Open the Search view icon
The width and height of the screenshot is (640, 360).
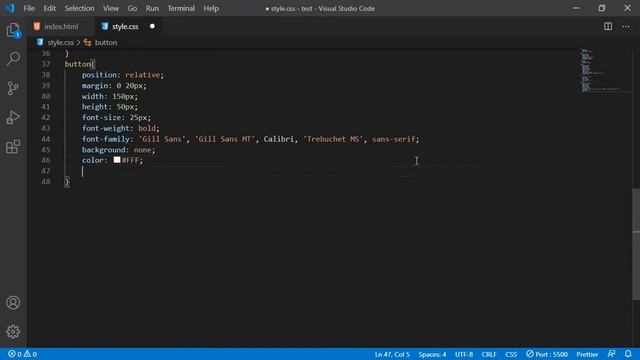click(x=13, y=59)
